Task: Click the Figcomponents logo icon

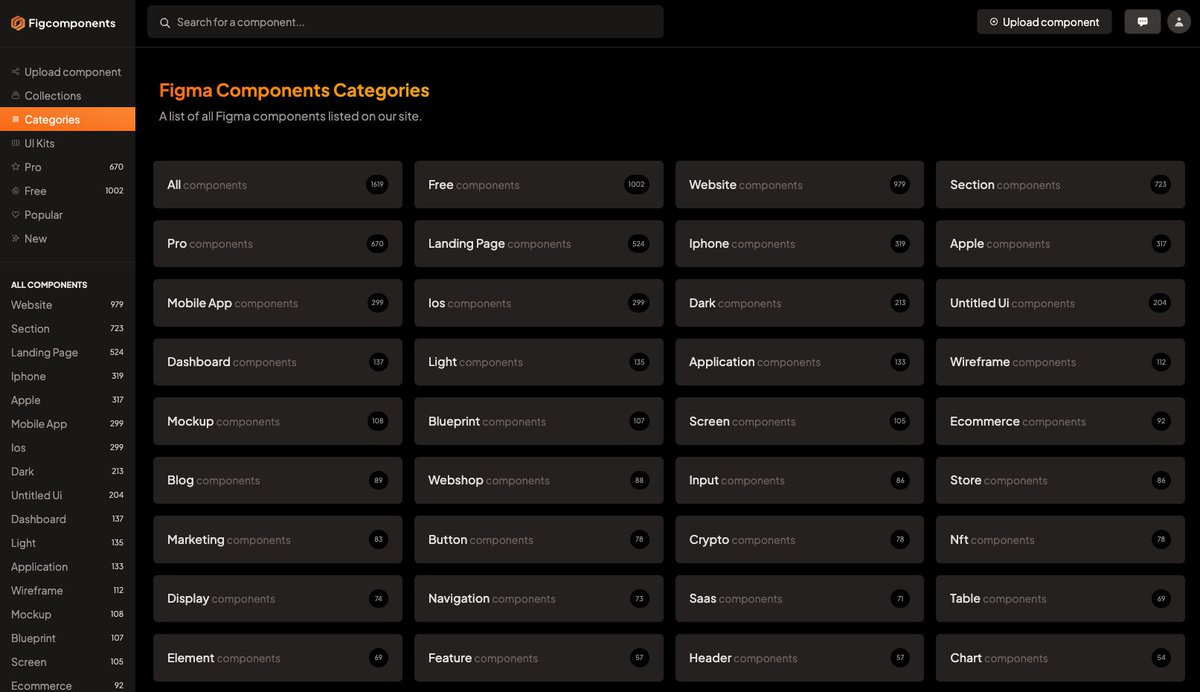Action: click(18, 23)
